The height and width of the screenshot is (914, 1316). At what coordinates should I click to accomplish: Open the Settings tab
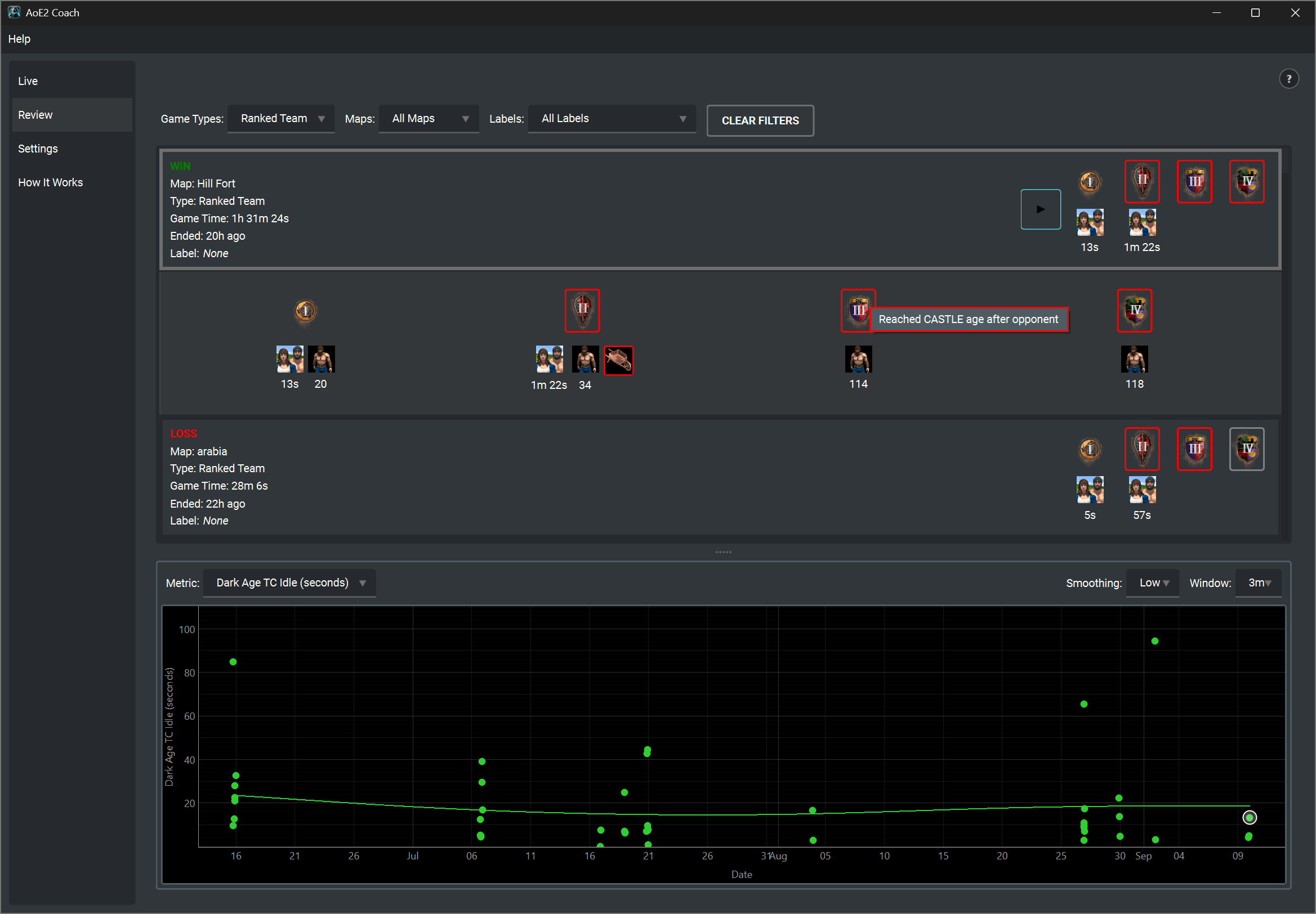tap(72, 149)
